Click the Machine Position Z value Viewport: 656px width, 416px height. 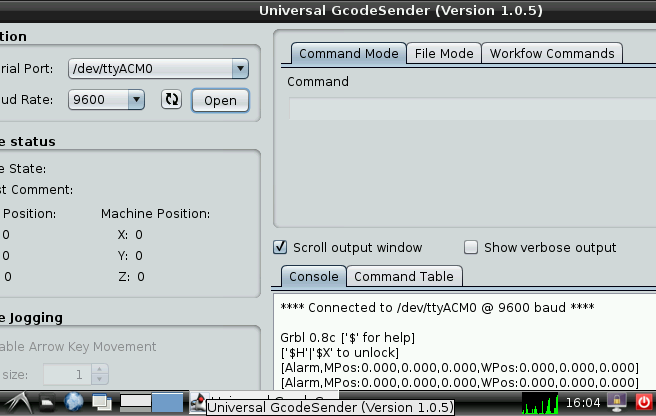[141, 277]
